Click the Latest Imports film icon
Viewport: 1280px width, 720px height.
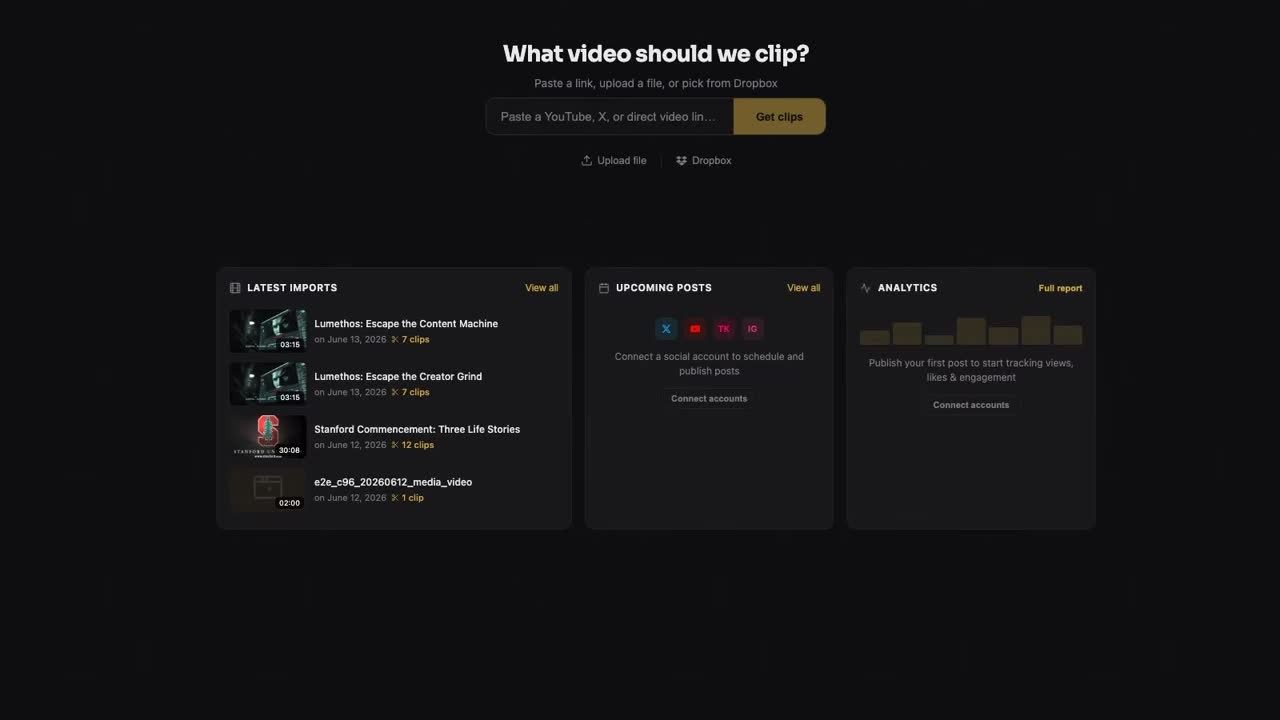(x=235, y=288)
